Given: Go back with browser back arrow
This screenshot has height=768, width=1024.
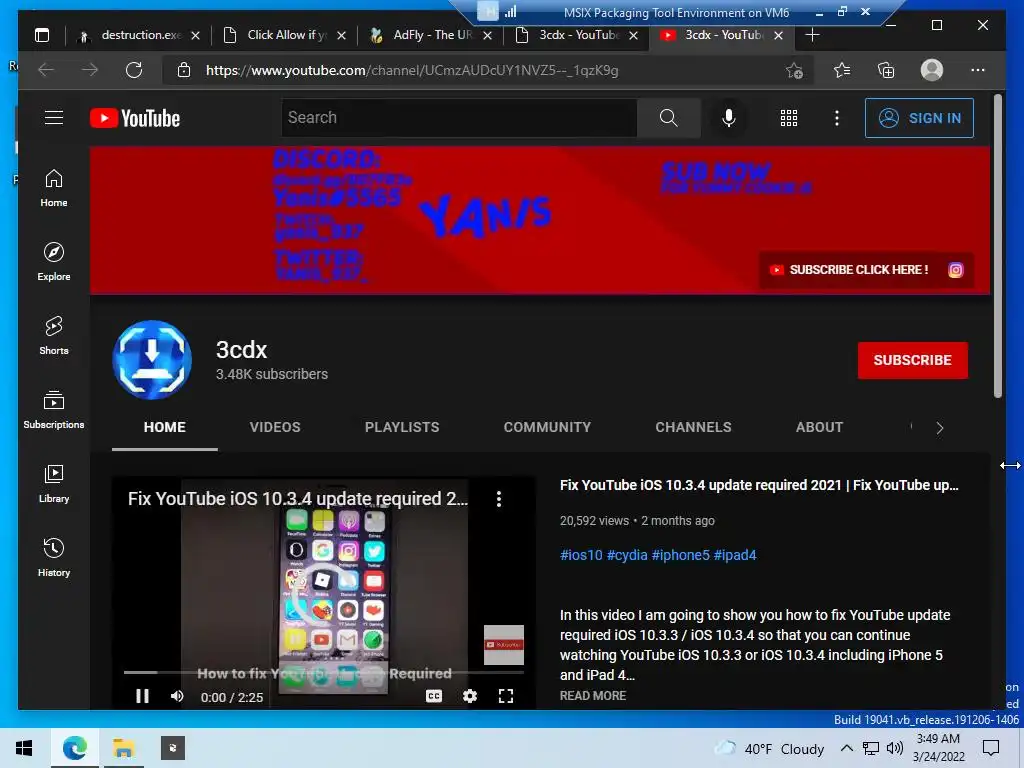Looking at the screenshot, I should click(46, 70).
